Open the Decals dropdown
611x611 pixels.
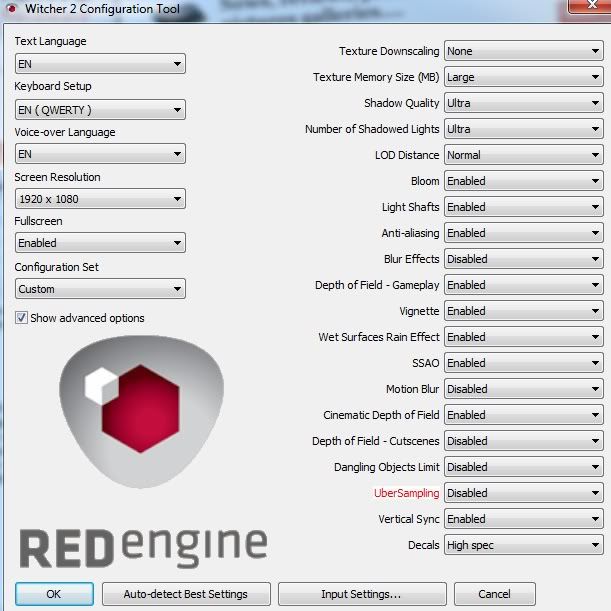click(524, 545)
